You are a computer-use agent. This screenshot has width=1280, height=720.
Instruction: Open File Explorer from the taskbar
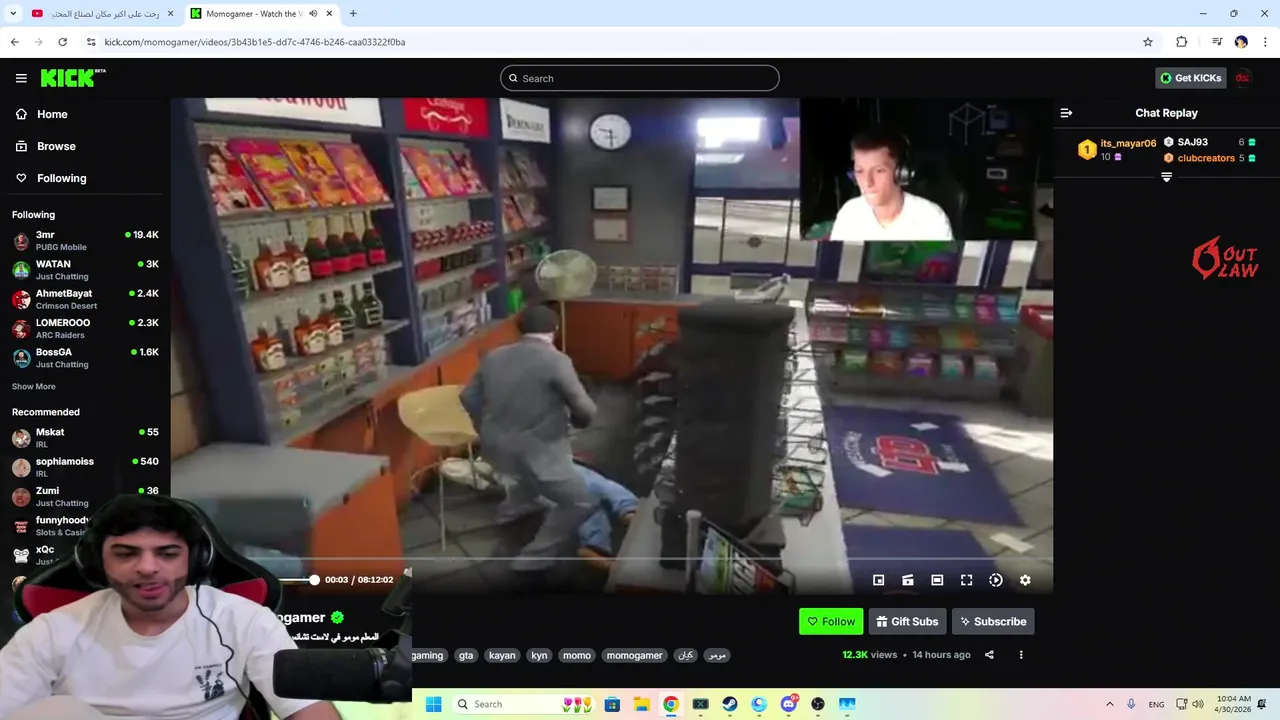point(641,704)
